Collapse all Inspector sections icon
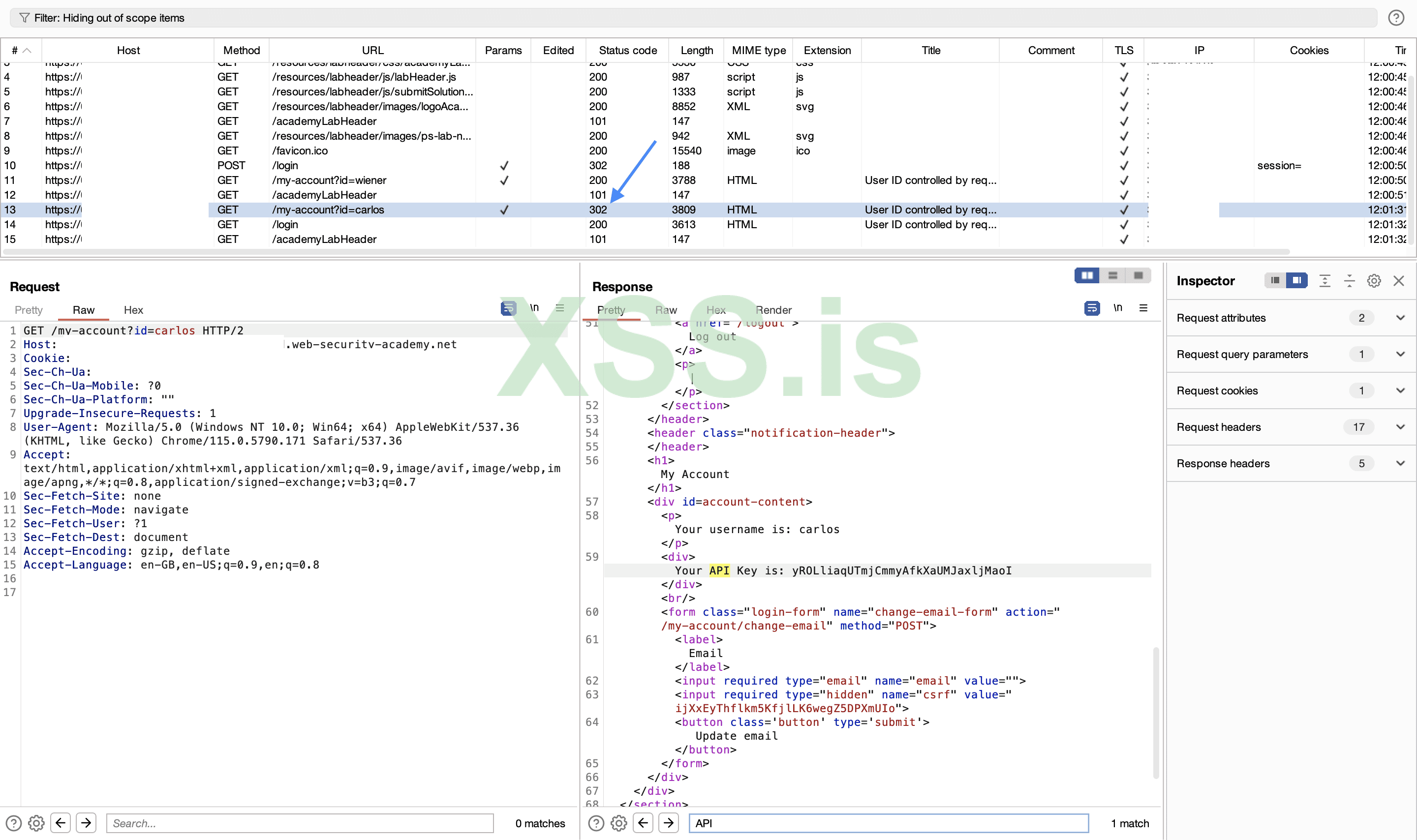This screenshot has width=1417, height=840. tap(1349, 281)
